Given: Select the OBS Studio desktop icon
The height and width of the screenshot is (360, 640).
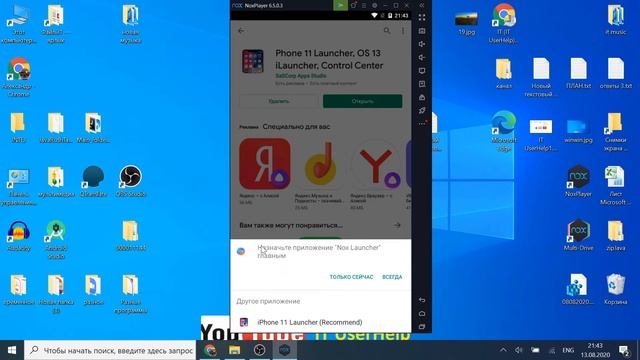Looking at the screenshot, I should point(131,181).
